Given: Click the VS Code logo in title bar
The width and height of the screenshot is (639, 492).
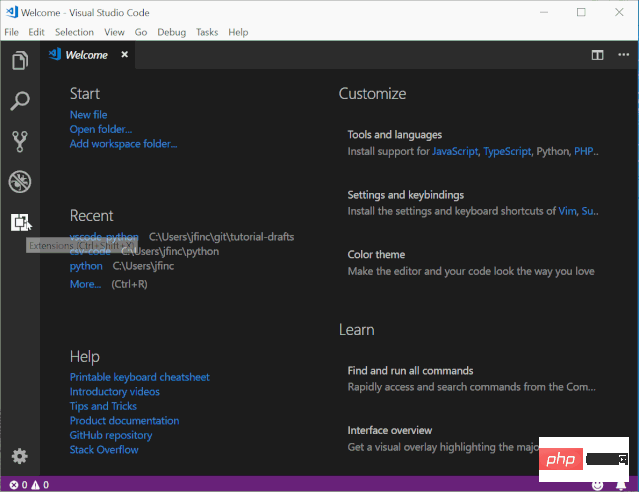Looking at the screenshot, I should pos(12,12).
